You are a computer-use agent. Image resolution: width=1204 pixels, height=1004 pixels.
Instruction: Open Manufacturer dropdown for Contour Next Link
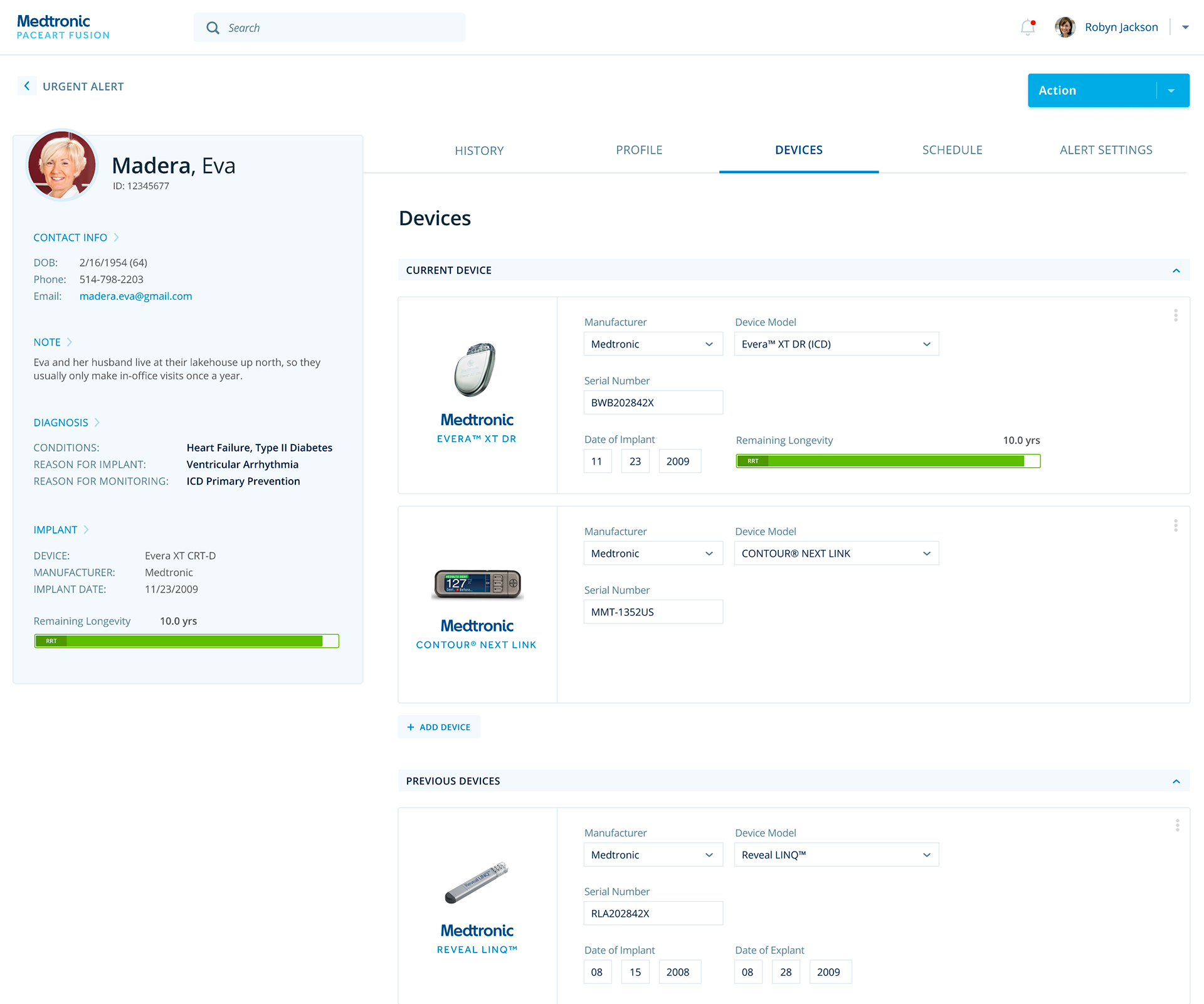653,554
